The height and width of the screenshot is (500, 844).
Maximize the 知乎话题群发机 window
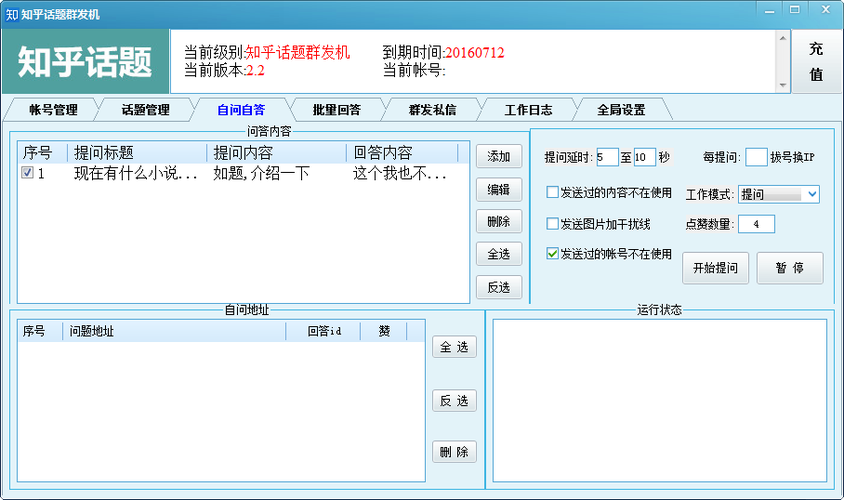(794, 10)
